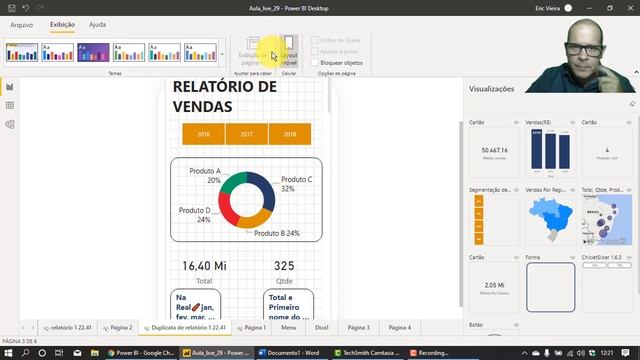Toggle visibility of ChicletSlicer 1.6.3 visual
The image size is (640, 360).
pos(629,258)
